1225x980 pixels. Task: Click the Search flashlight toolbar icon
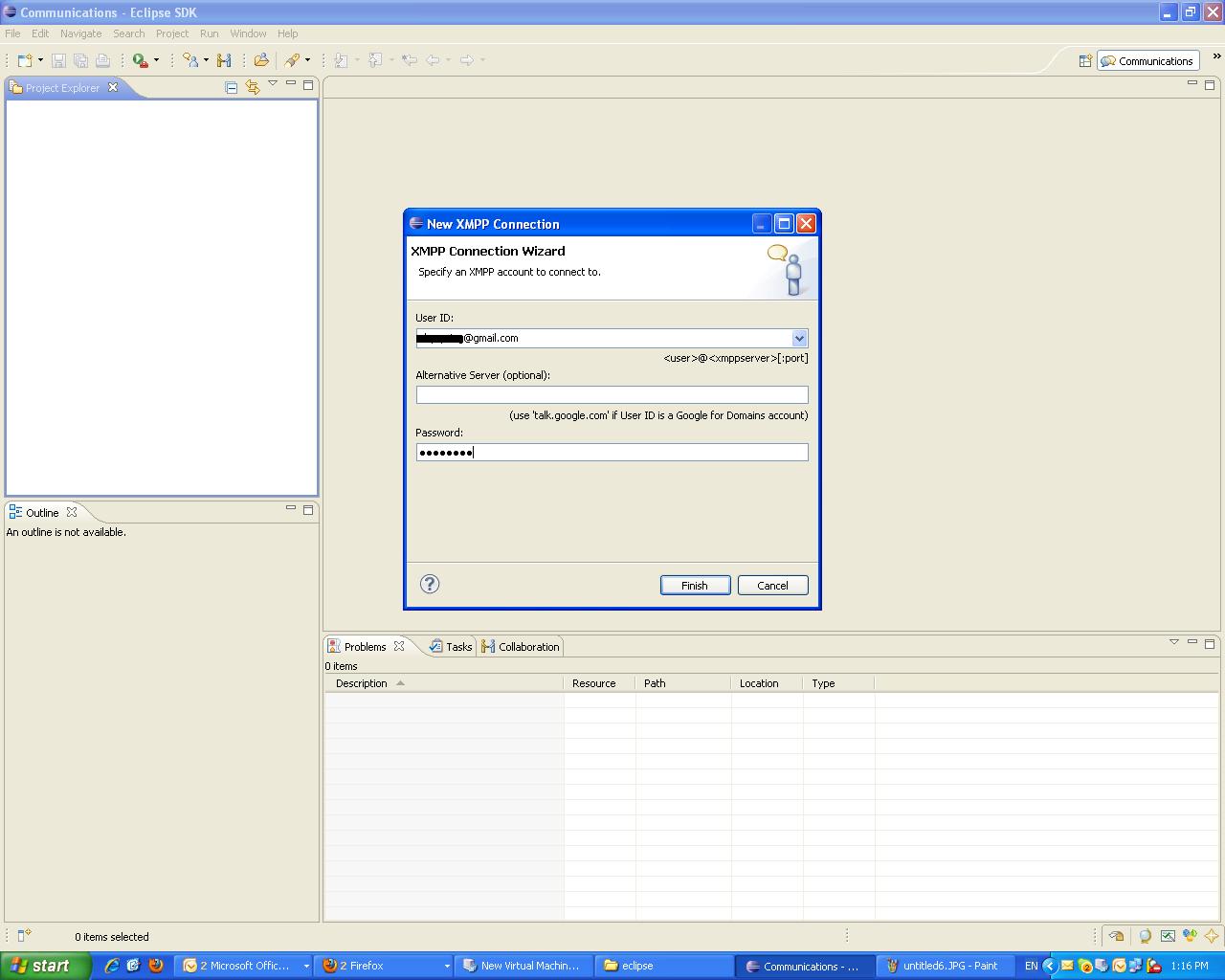coord(292,60)
